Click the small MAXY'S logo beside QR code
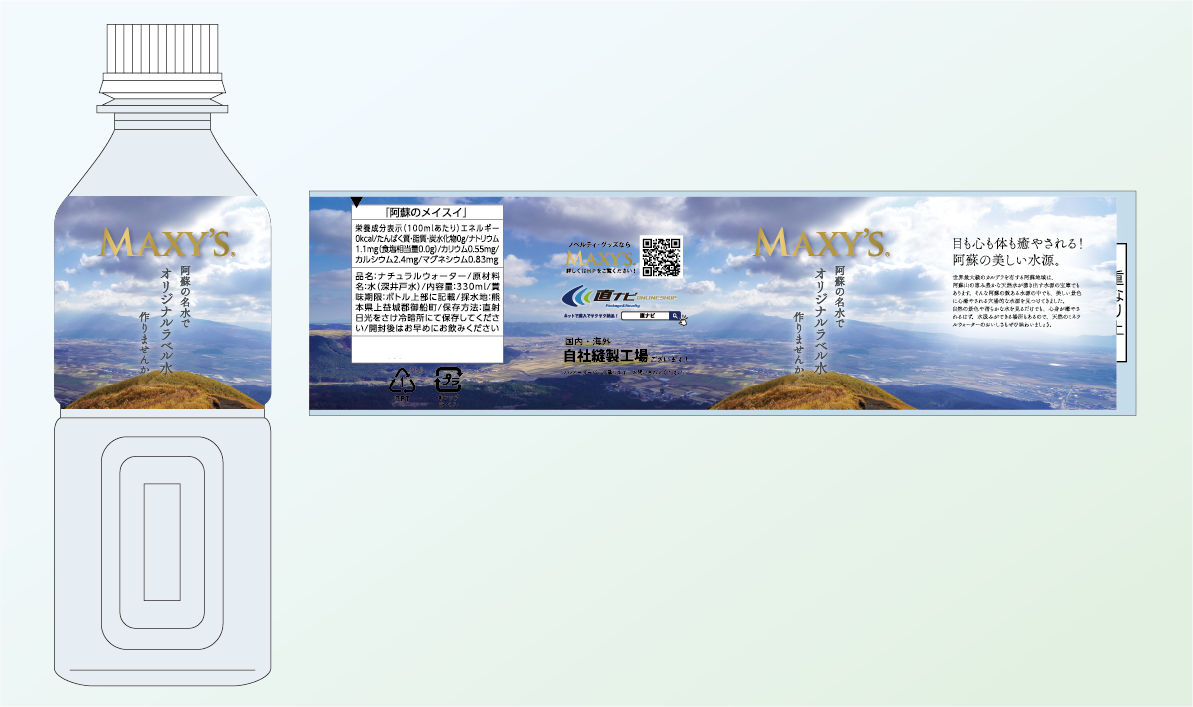The width and height of the screenshot is (1193, 707). 600,258
